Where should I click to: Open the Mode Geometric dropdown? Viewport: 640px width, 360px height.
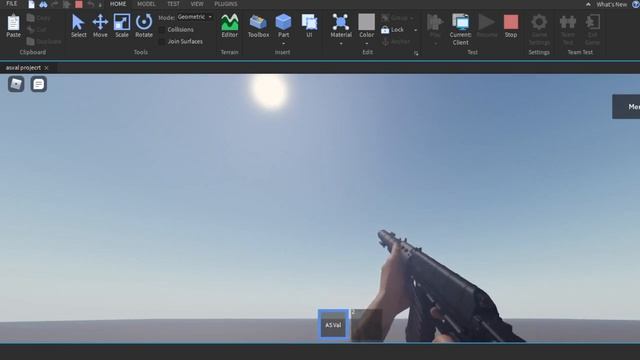tap(195, 17)
